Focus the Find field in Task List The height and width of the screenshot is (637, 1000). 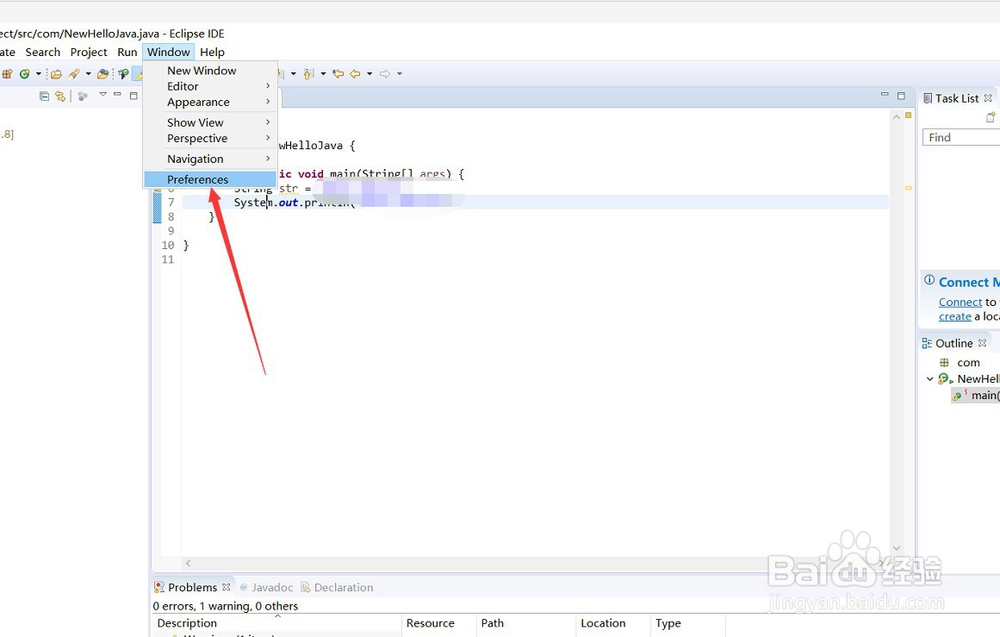tap(961, 138)
